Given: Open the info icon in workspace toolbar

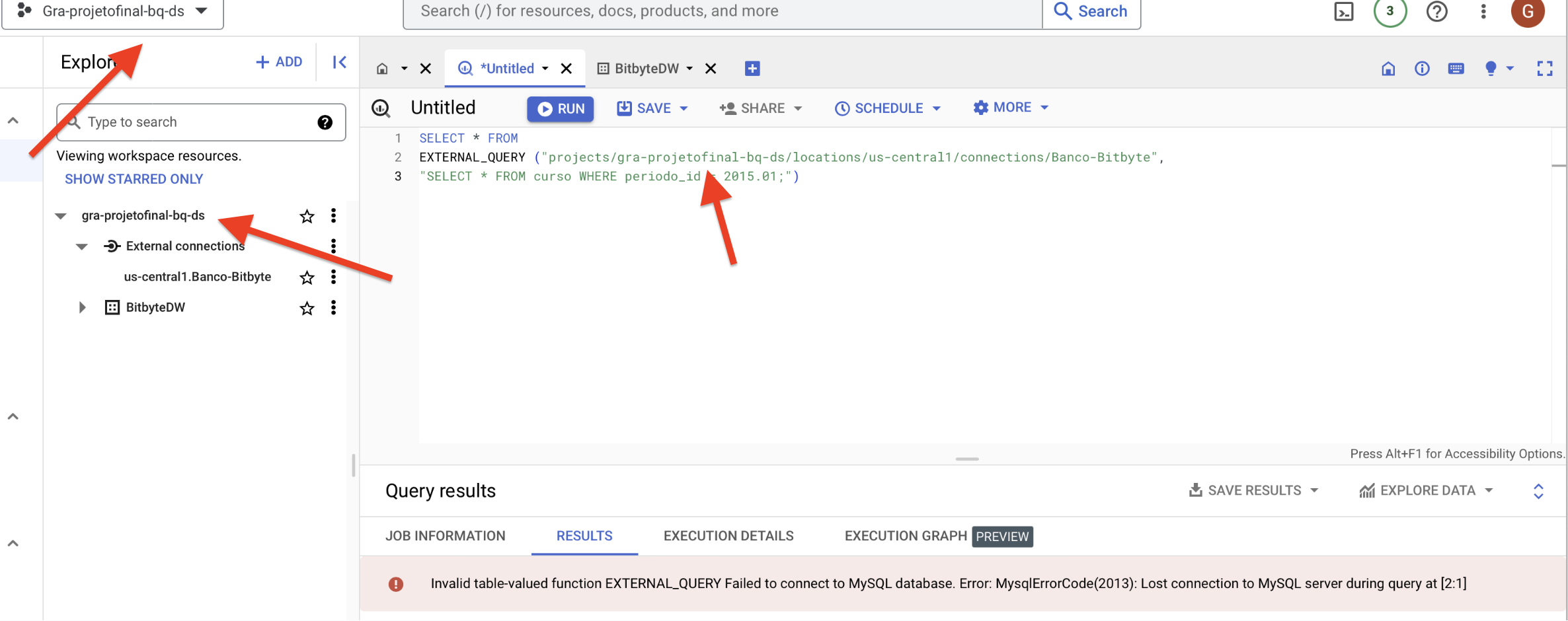Looking at the screenshot, I should [x=1422, y=69].
